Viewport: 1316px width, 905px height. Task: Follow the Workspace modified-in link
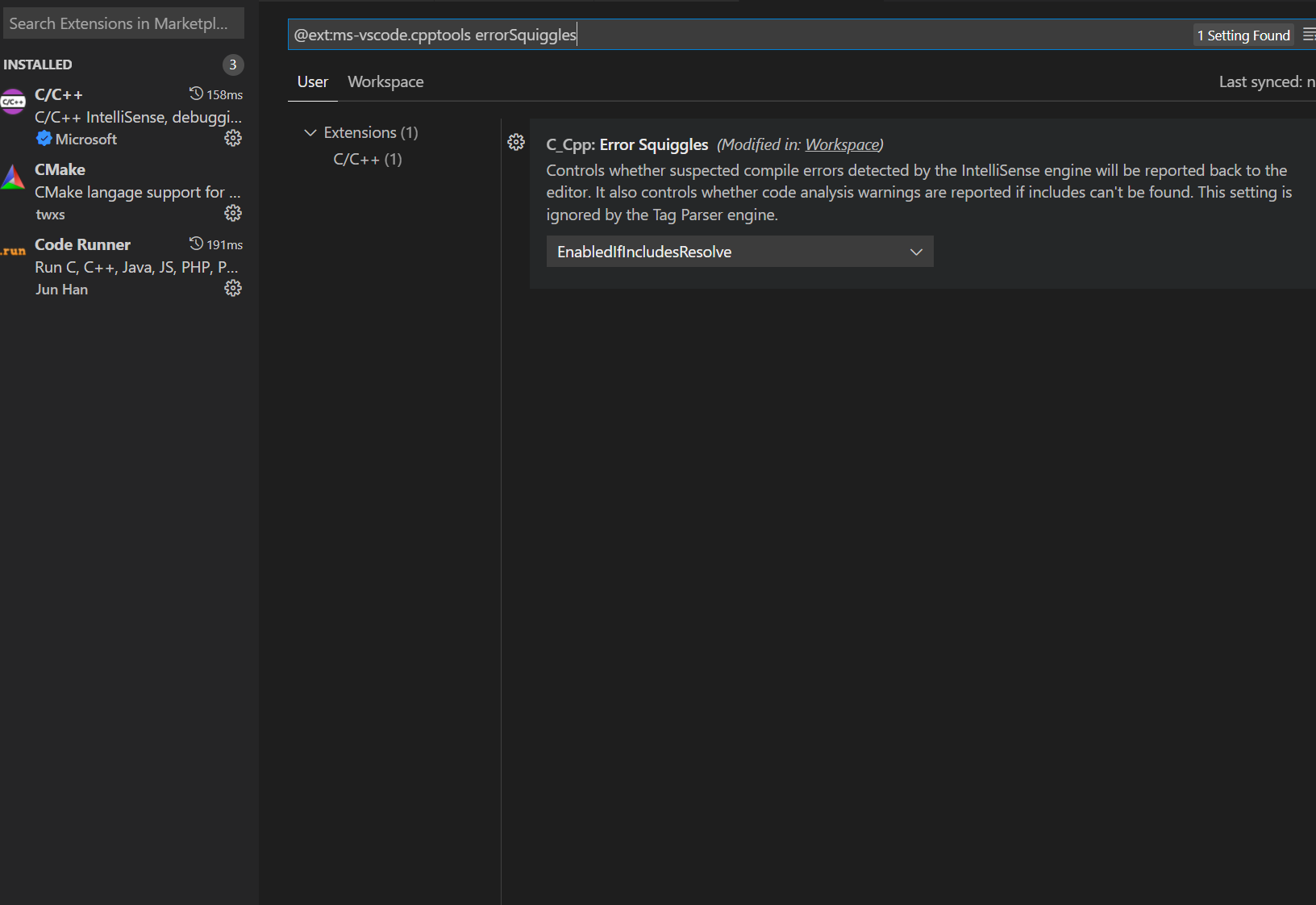[x=842, y=144]
